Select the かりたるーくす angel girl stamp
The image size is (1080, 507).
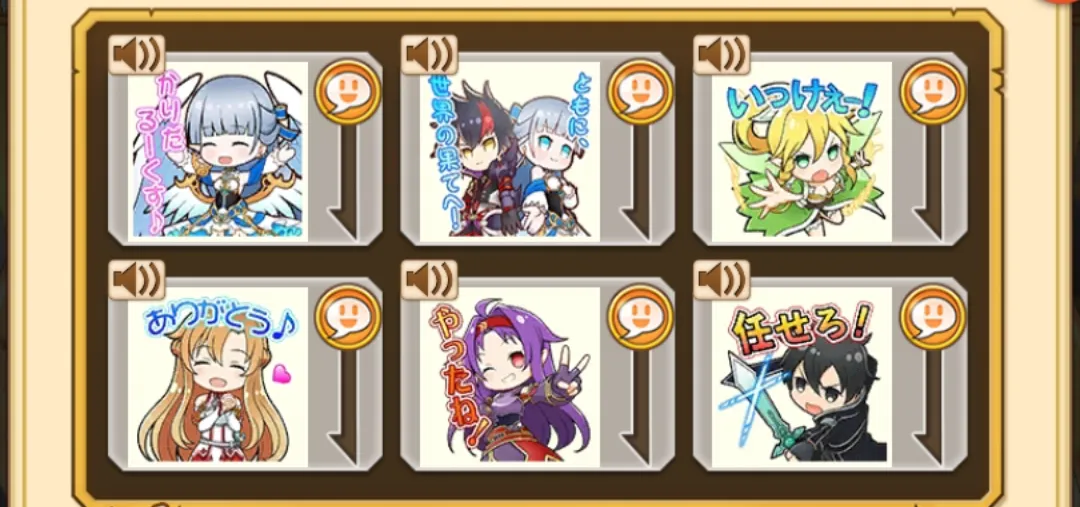pyautogui.click(x=218, y=151)
